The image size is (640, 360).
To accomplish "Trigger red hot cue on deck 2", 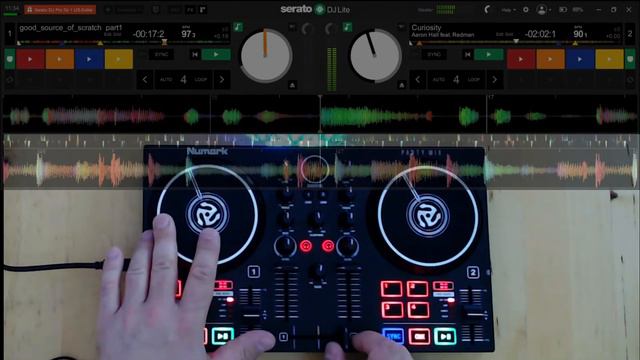I will [x=521, y=59].
